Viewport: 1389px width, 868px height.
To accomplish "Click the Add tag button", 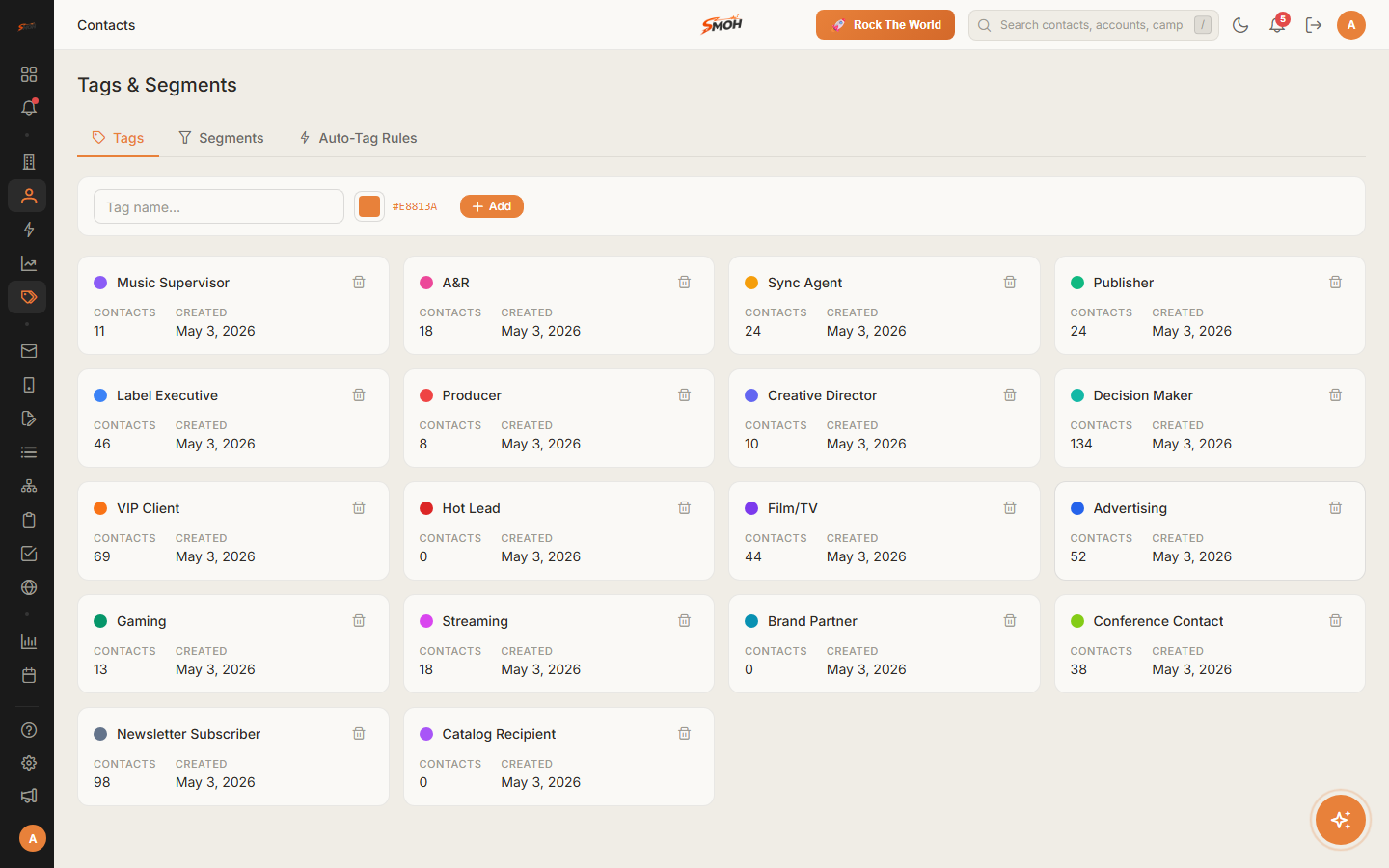I will [492, 206].
